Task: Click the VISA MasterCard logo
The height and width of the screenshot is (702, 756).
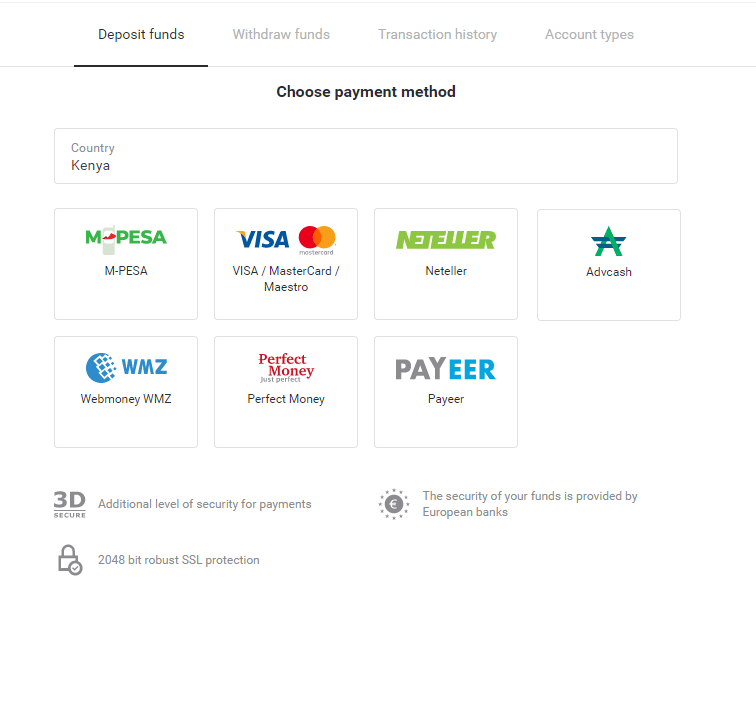Action: (x=286, y=239)
